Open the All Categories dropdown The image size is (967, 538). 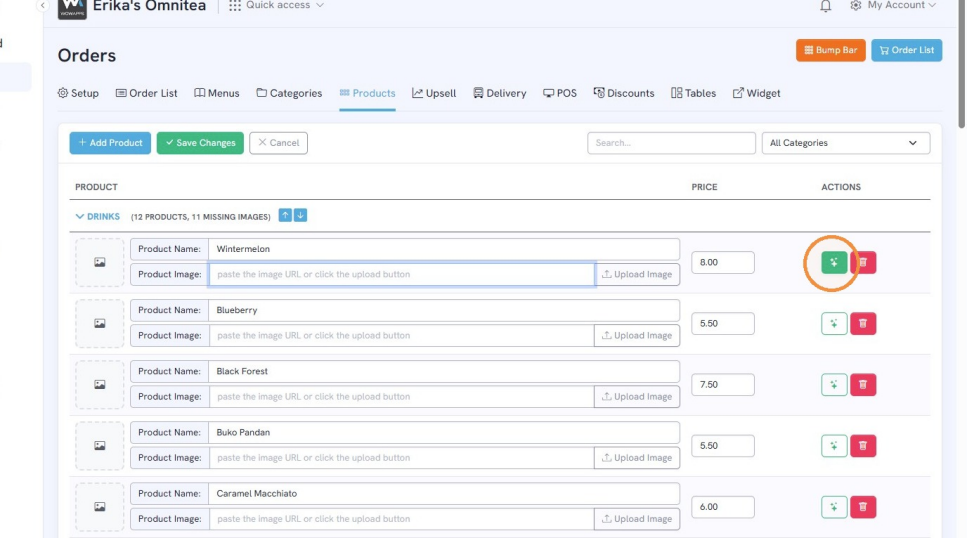pyautogui.click(x=846, y=143)
